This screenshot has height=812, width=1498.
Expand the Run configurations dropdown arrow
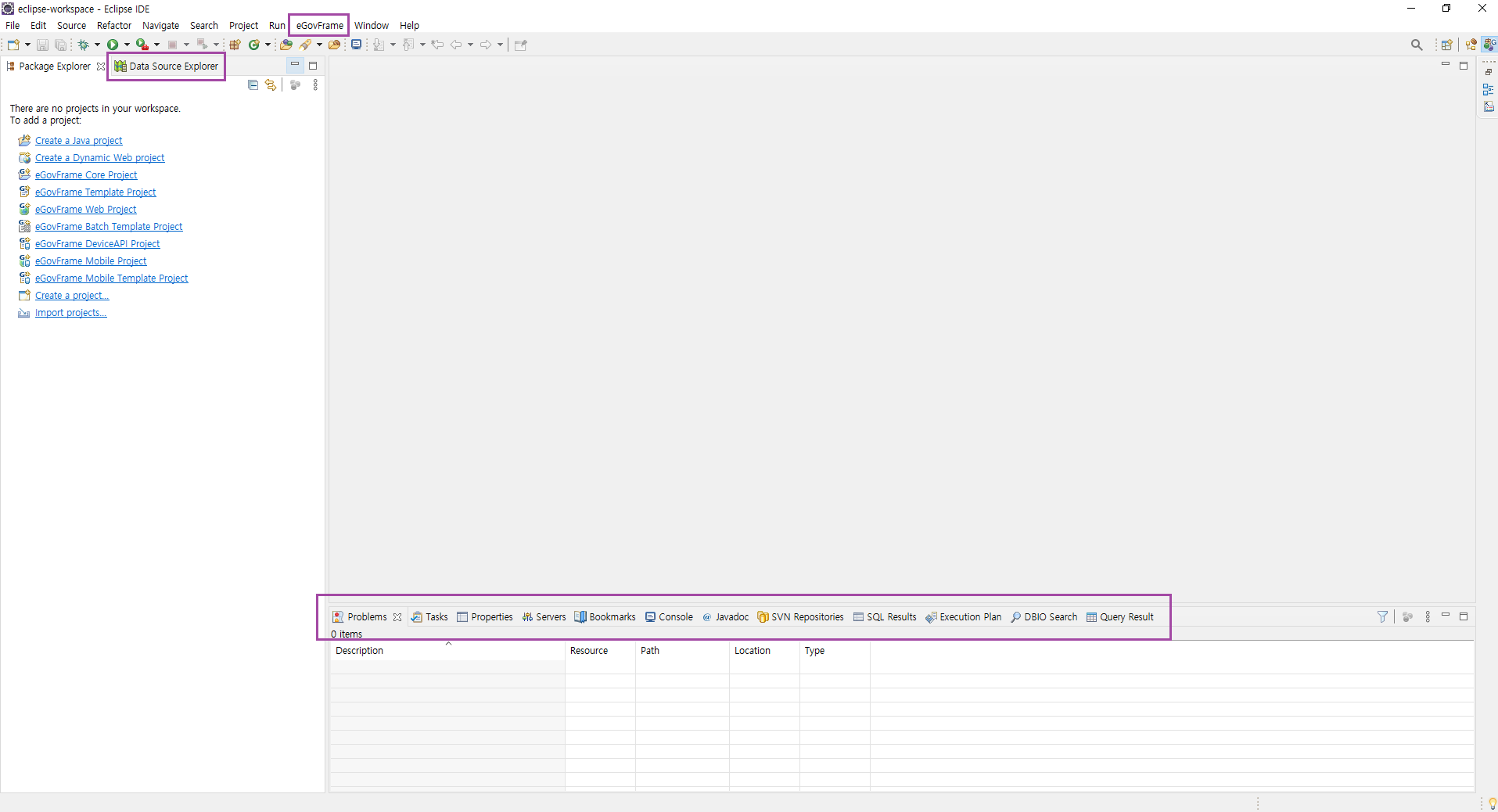(127, 45)
